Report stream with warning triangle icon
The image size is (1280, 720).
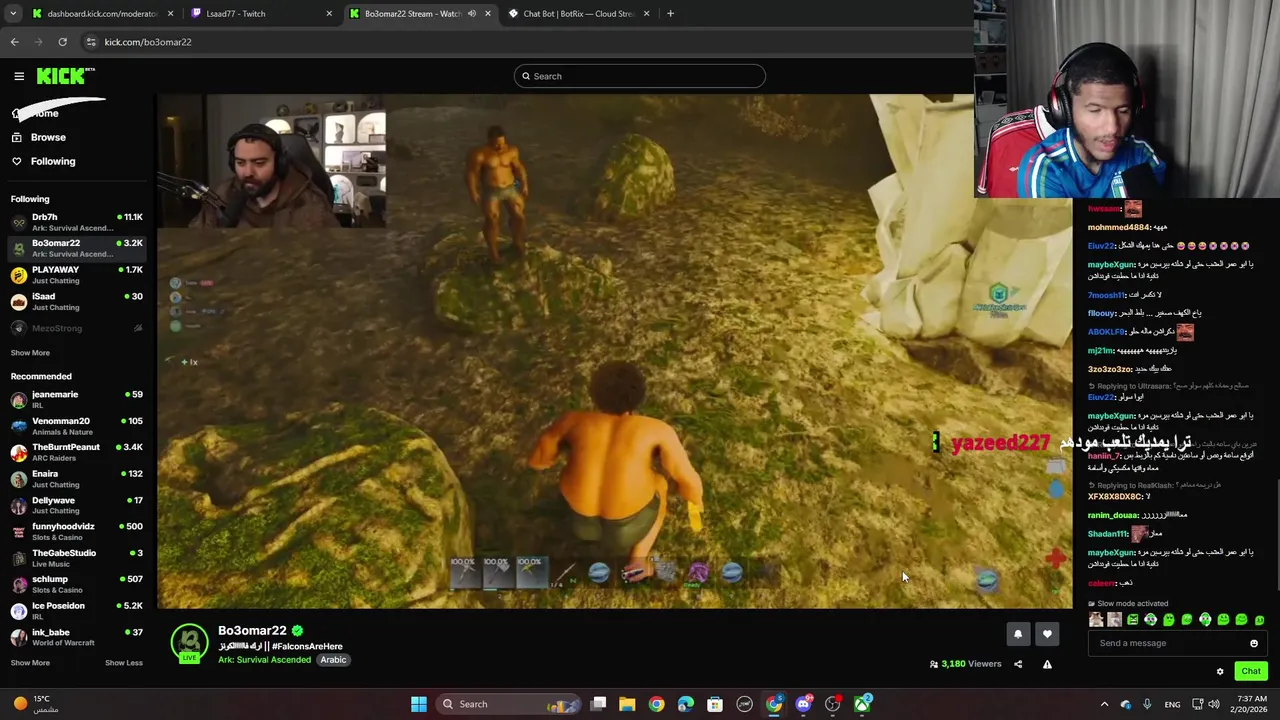click(1047, 664)
